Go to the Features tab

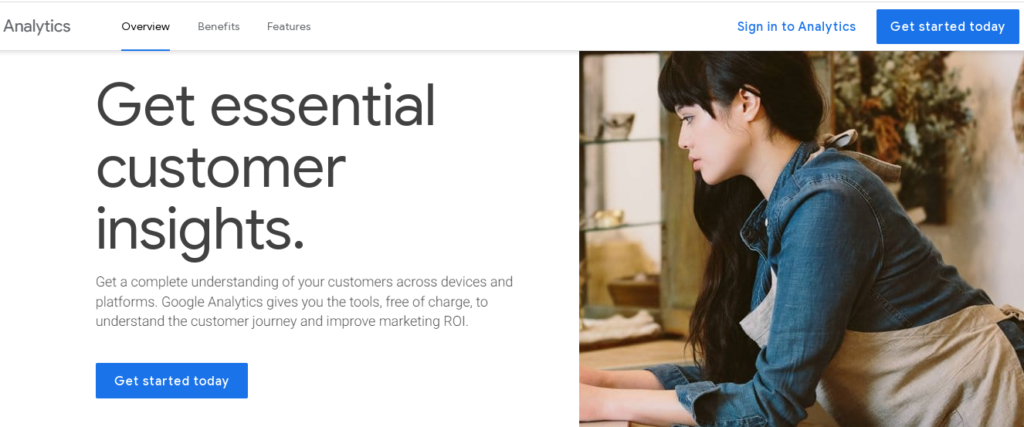(x=289, y=27)
